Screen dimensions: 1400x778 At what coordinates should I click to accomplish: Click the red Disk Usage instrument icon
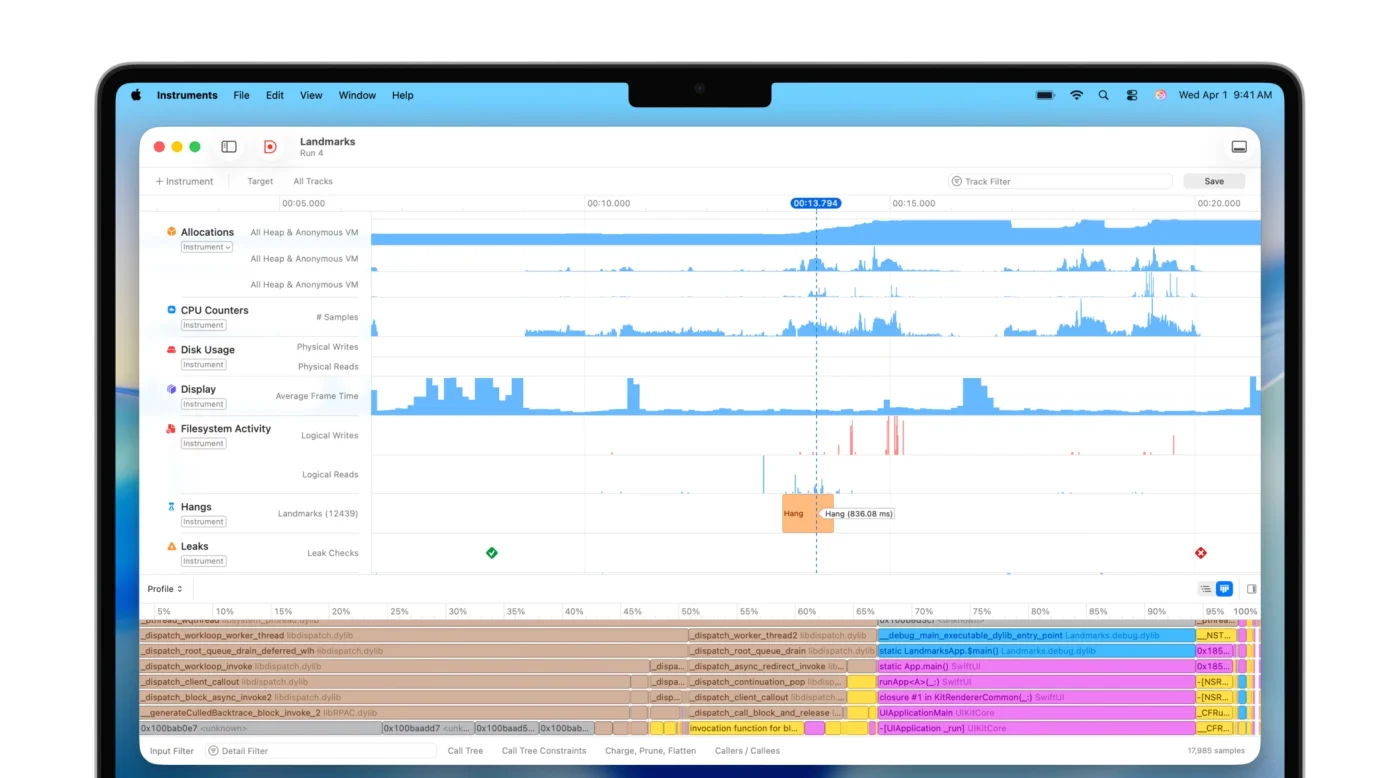[x=171, y=350]
